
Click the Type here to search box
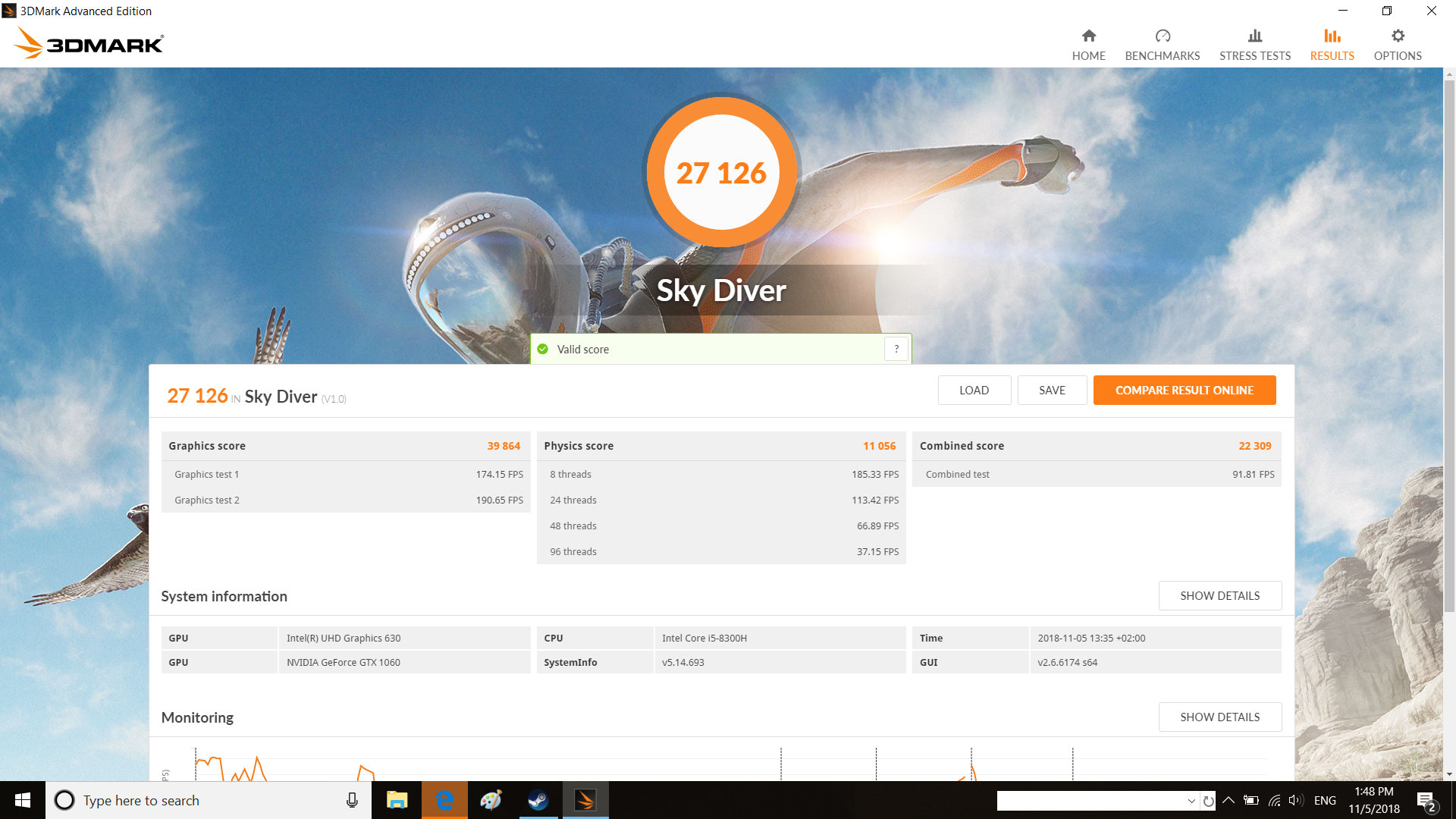209,800
